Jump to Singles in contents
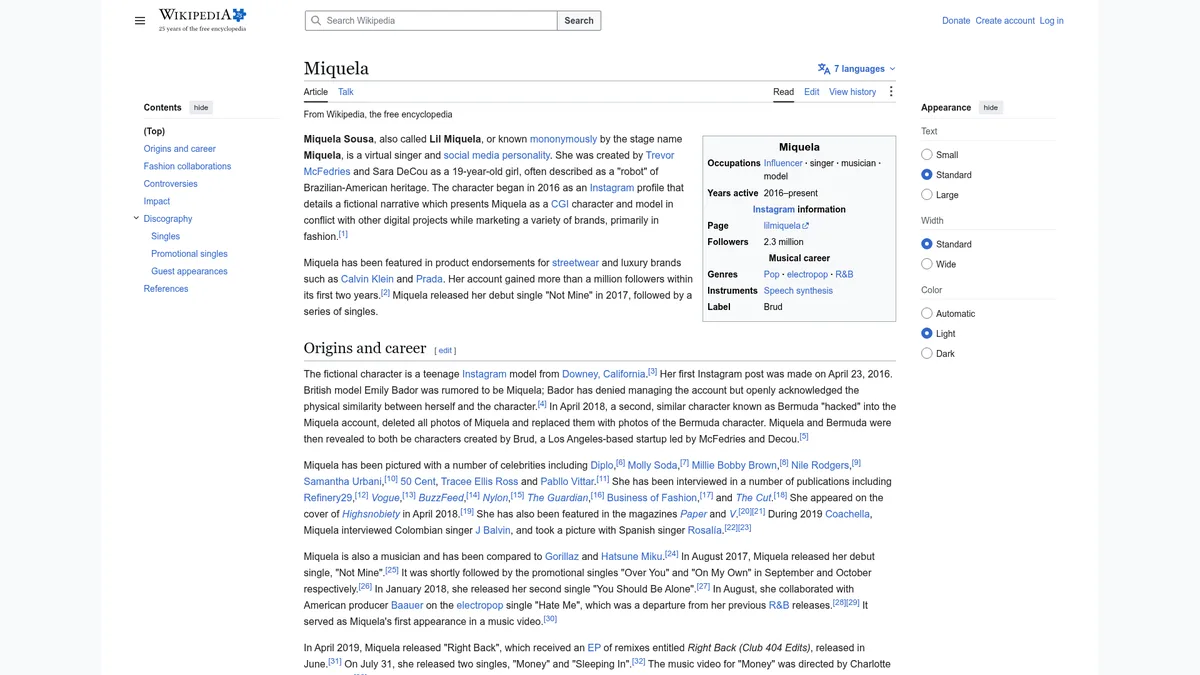This screenshot has width=1200, height=675. (x=166, y=236)
